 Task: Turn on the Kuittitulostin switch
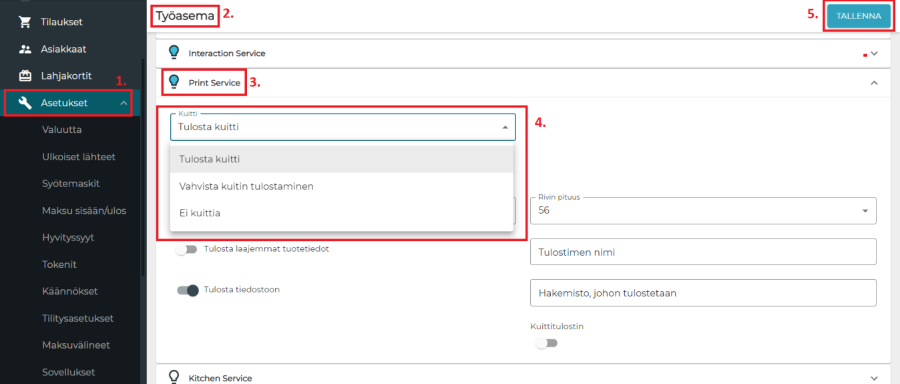[x=546, y=343]
